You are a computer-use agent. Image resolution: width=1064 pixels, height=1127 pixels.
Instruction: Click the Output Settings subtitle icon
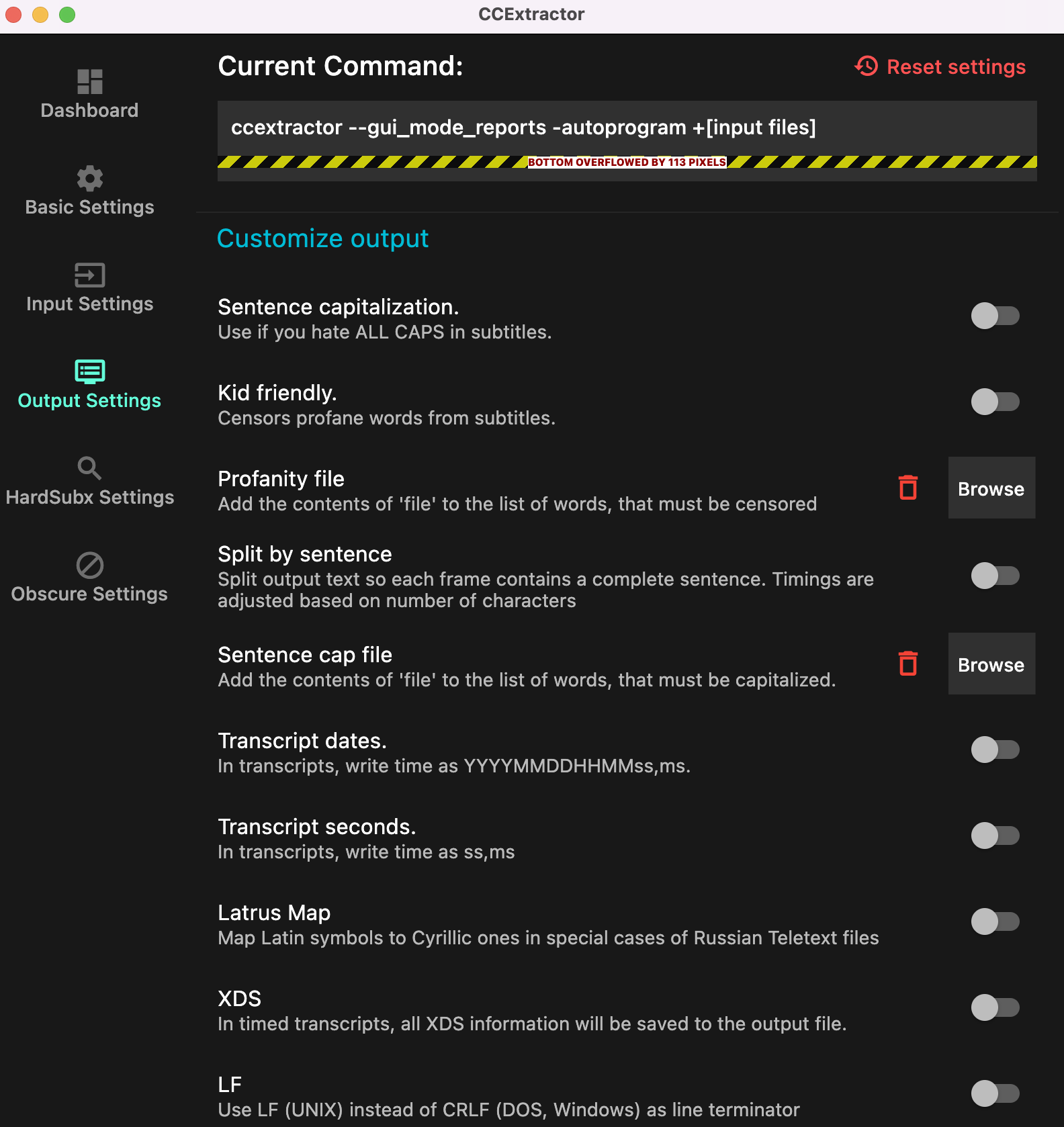tap(89, 371)
